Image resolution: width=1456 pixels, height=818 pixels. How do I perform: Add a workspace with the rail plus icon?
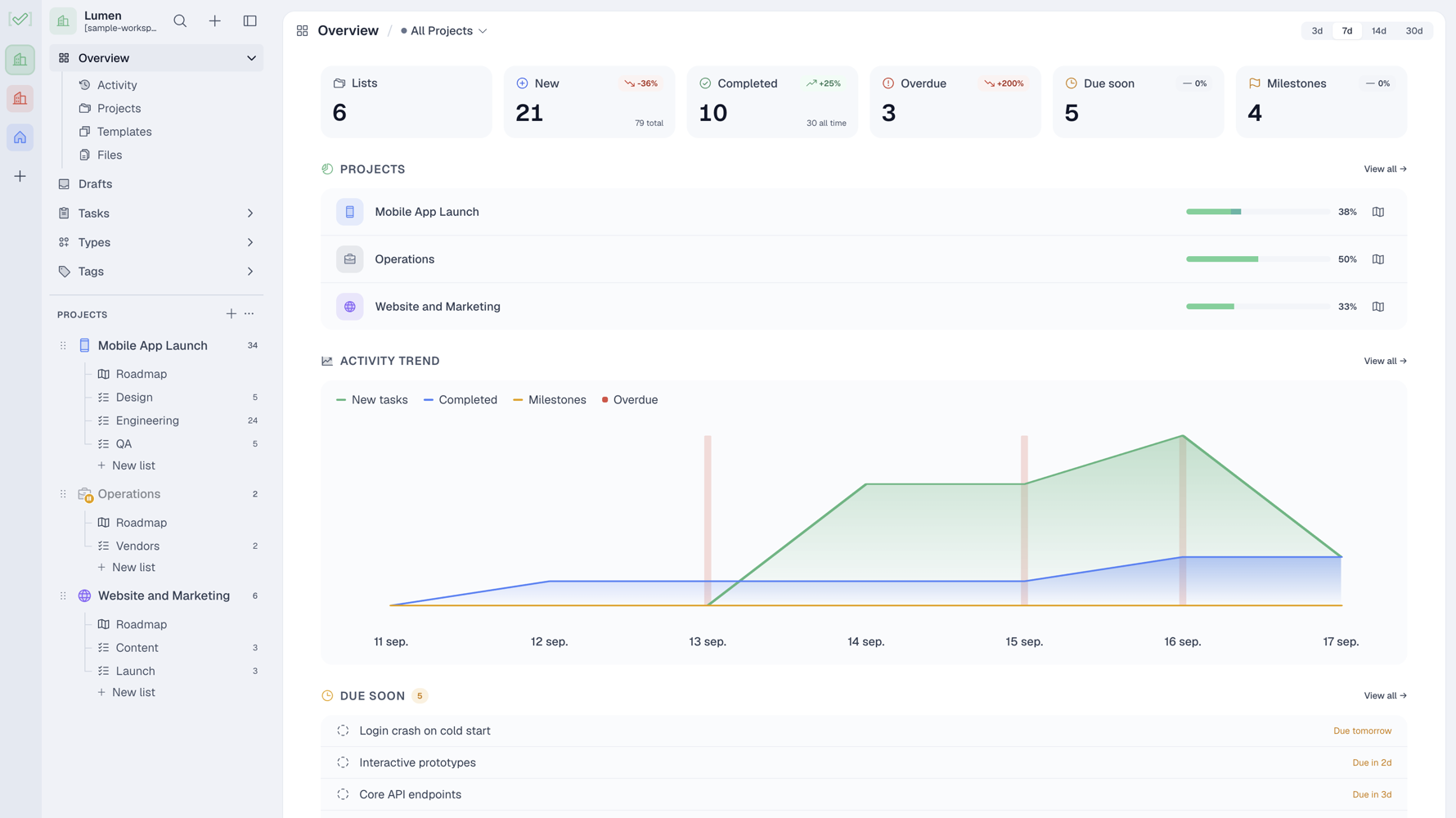tap(20, 176)
